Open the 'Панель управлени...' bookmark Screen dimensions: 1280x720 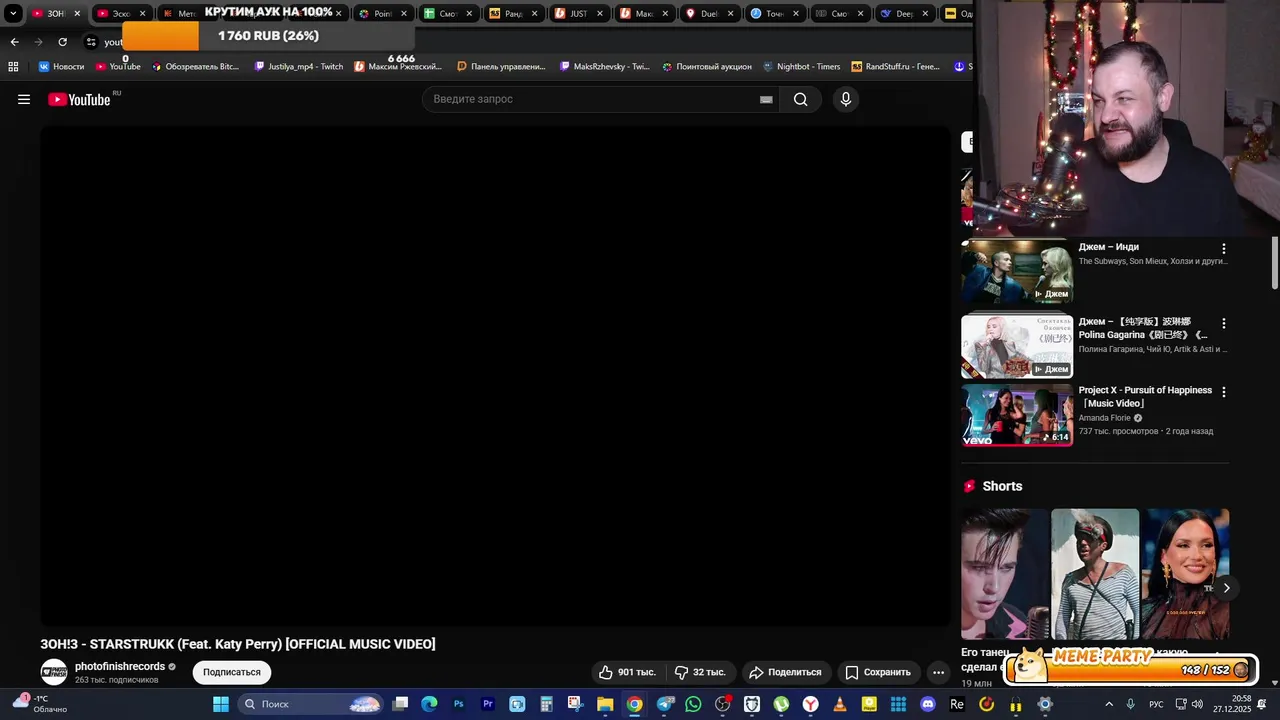(x=501, y=67)
